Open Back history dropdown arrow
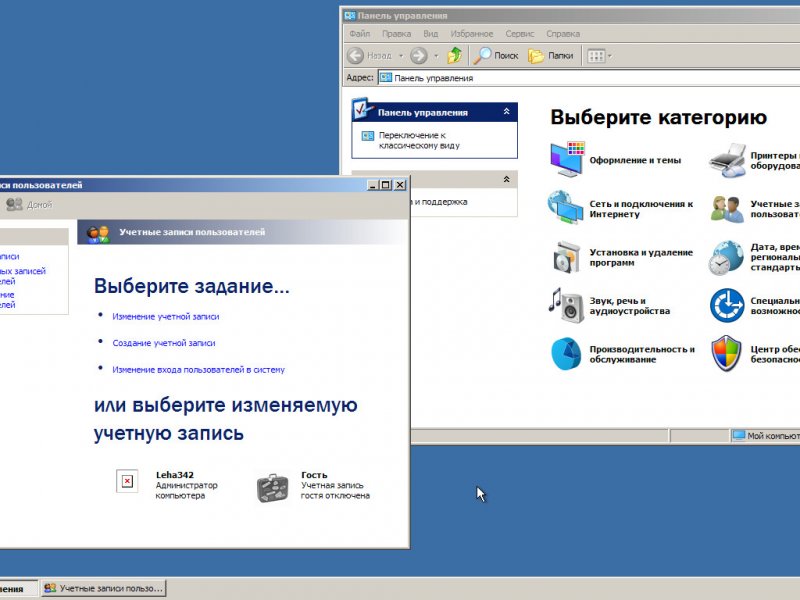This screenshot has width=800, height=600. [401, 56]
